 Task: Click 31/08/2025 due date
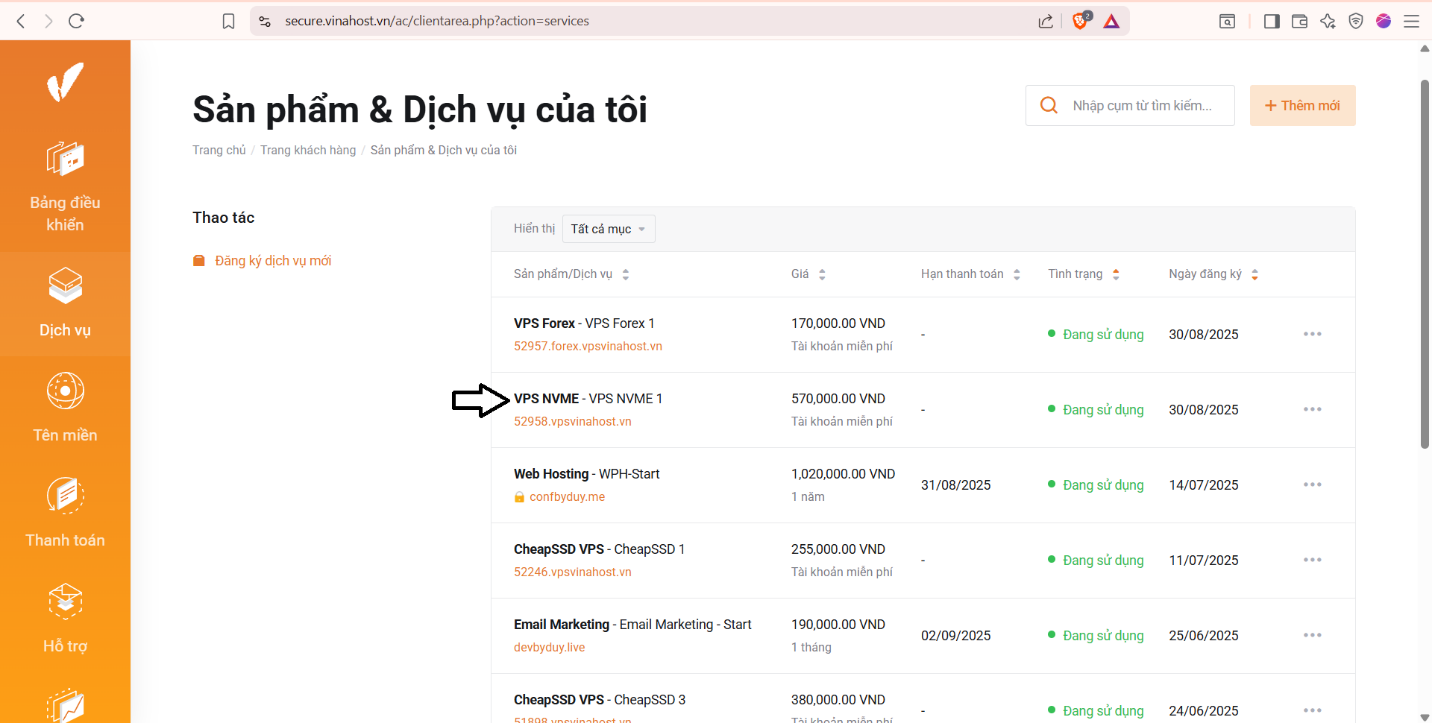point(956,485)
